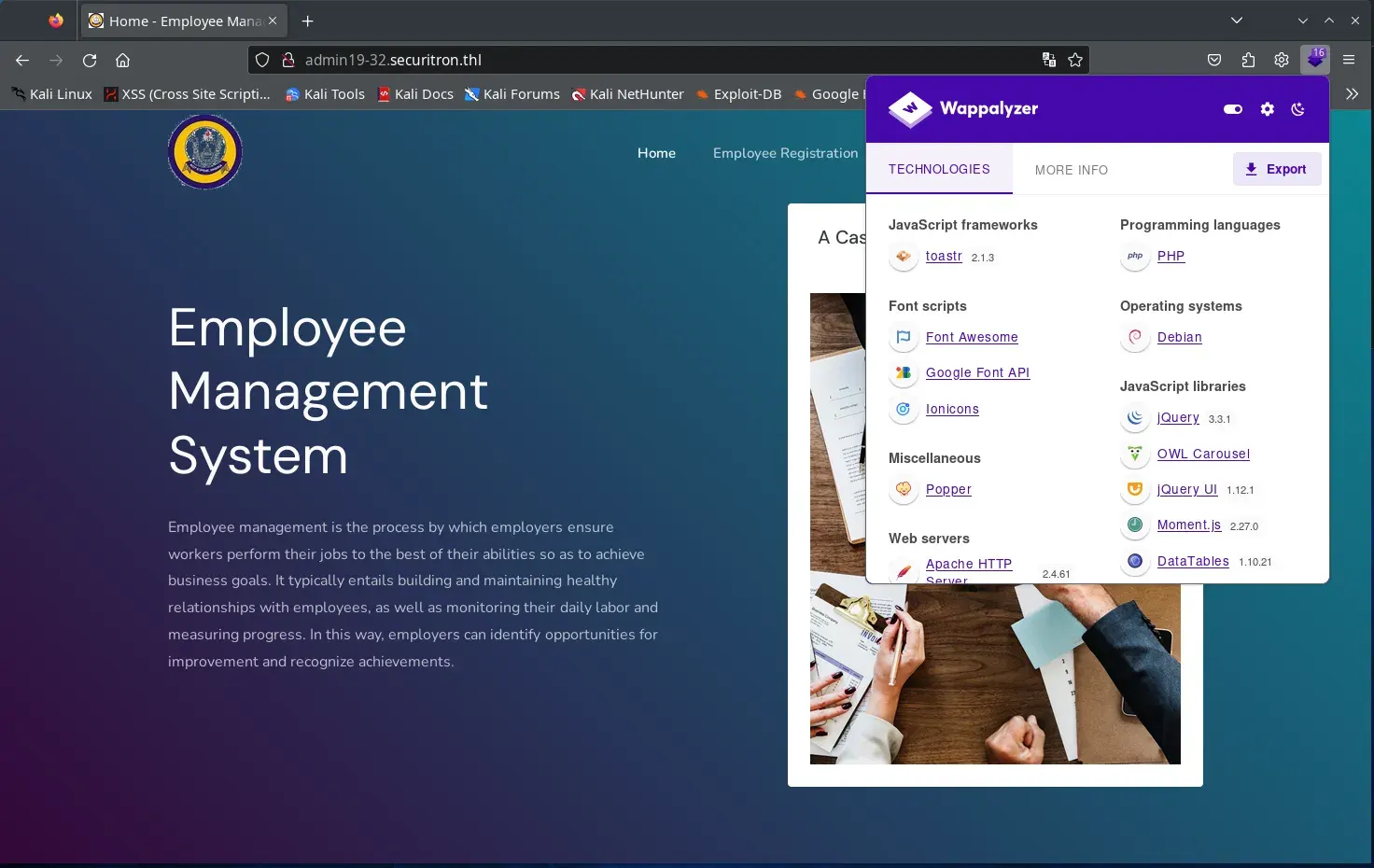Open the Debian link

[x=1179, y=337]
